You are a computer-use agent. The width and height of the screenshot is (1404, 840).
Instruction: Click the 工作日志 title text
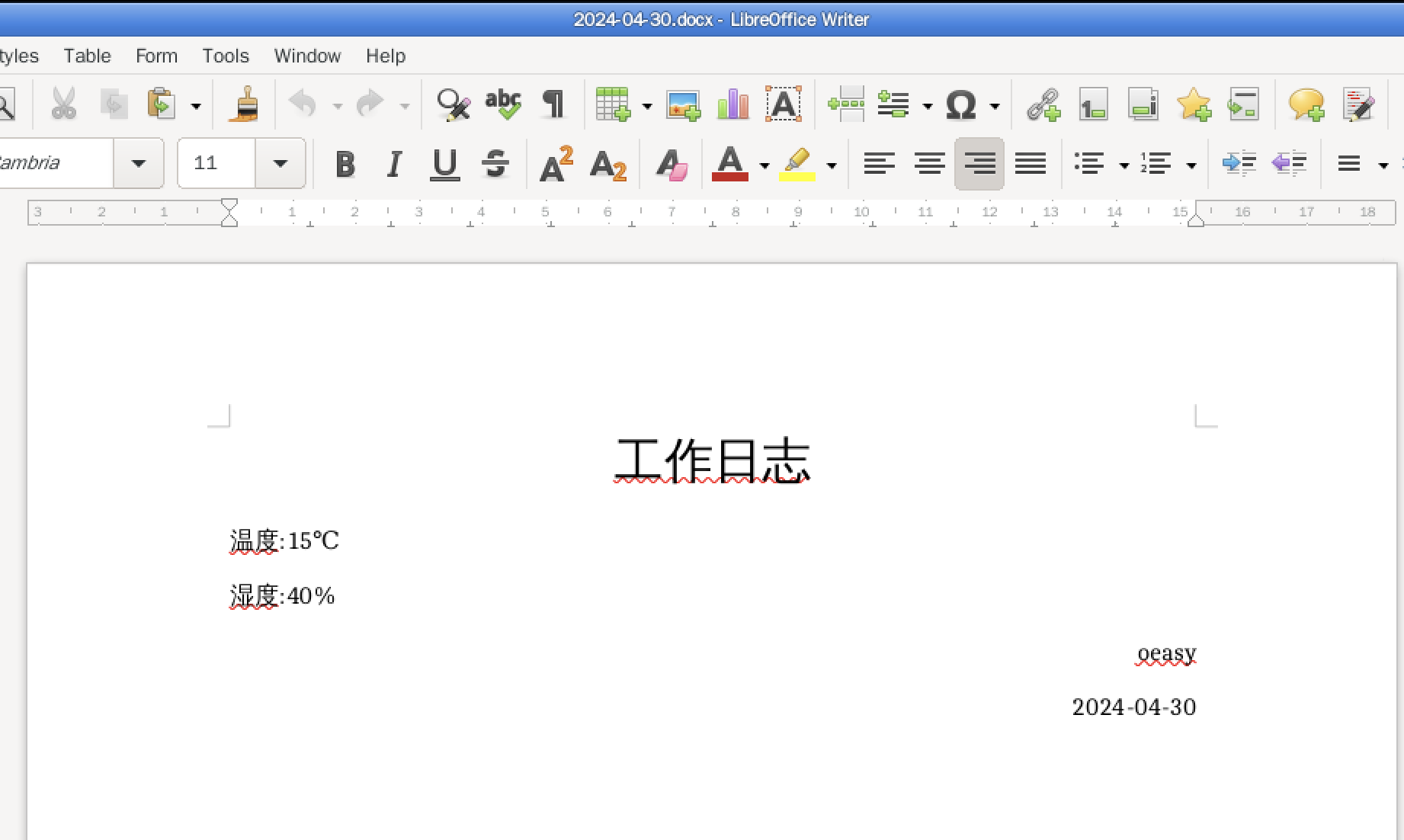click(x=712, y=461)
